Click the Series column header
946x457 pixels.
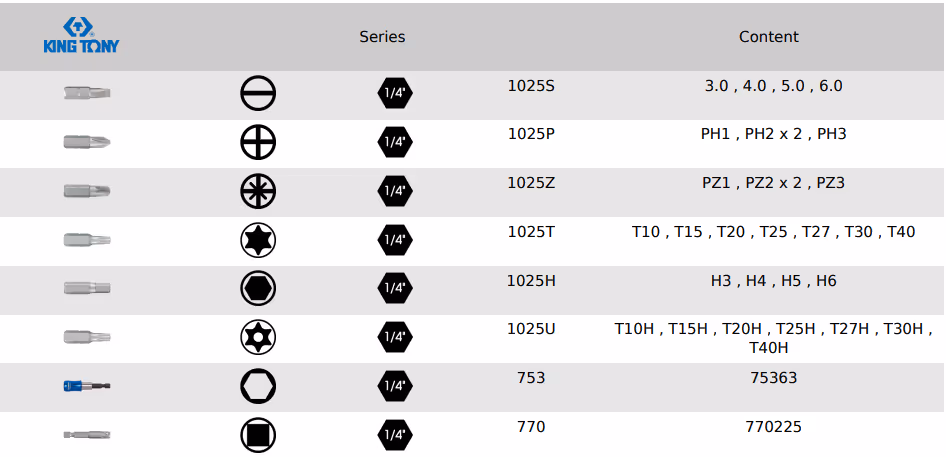(382, 37)
